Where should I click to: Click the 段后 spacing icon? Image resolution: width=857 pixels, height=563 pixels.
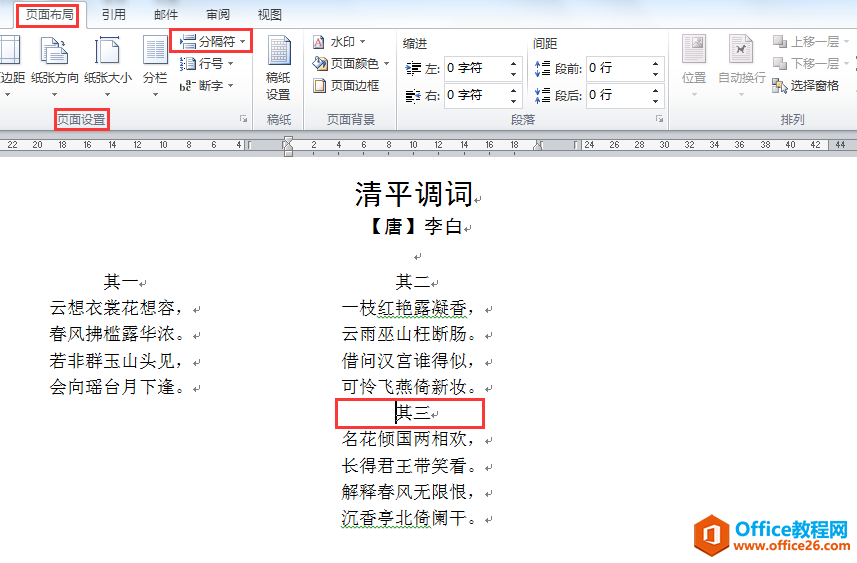[543, 96]
